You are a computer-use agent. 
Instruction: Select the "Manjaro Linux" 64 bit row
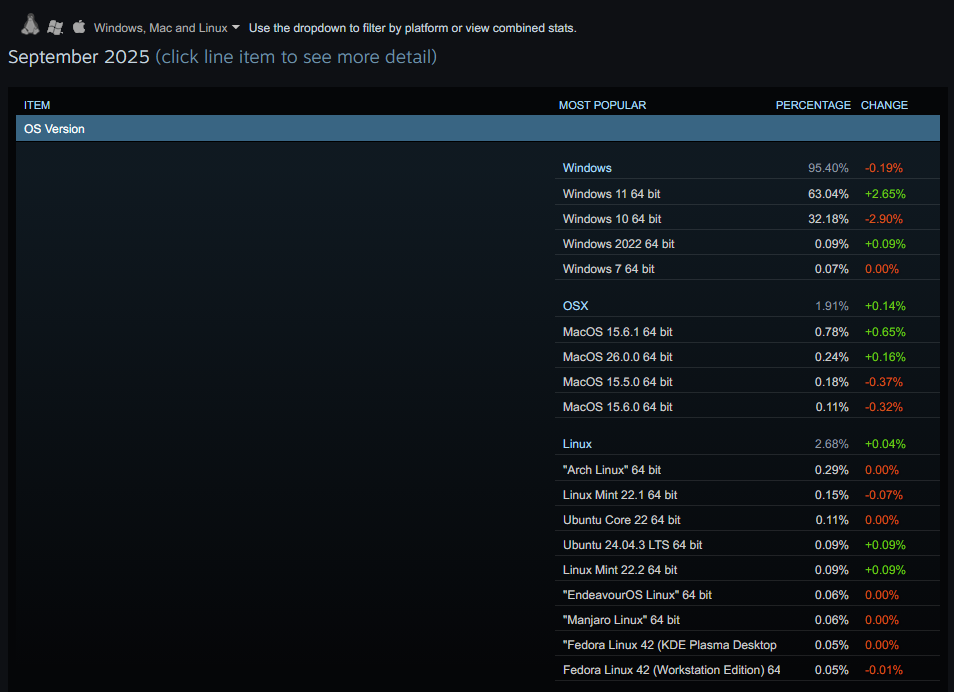[x=747, y=620]
